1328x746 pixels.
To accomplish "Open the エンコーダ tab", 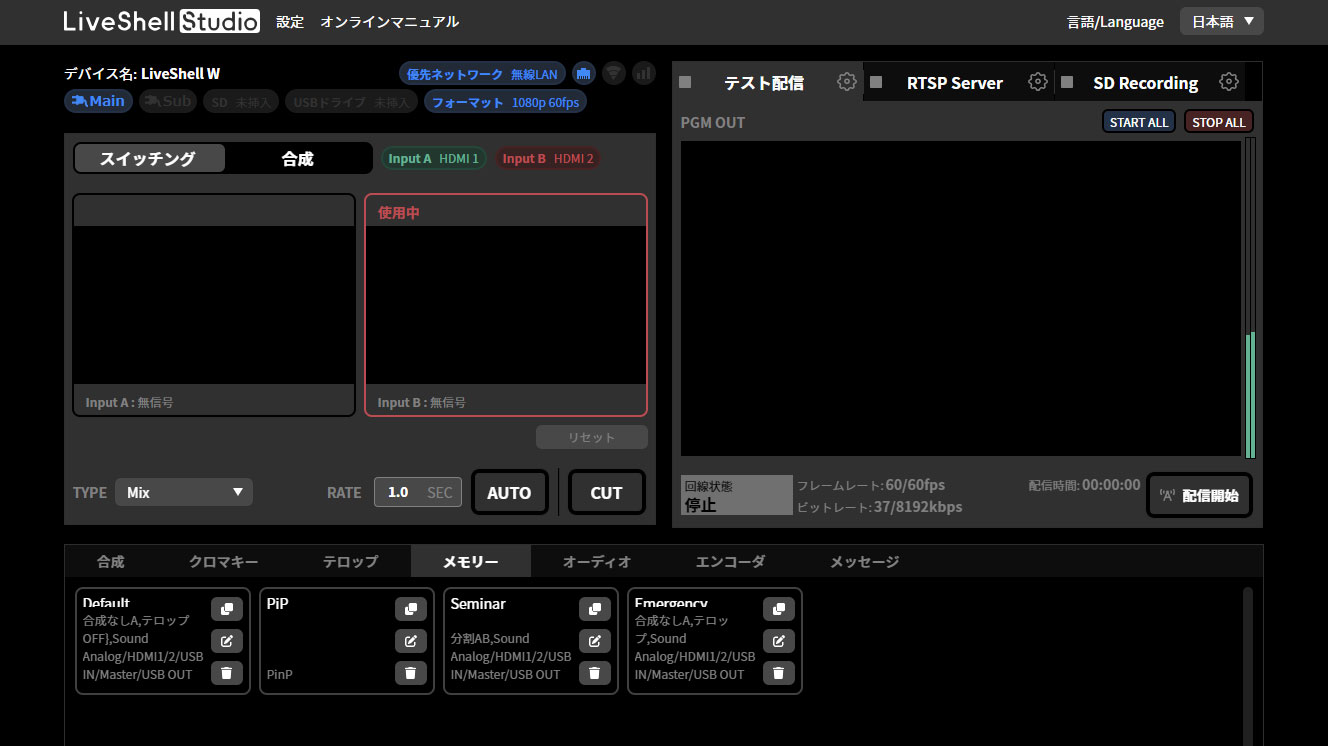I will pyautogui.click(x=730, y=562).
